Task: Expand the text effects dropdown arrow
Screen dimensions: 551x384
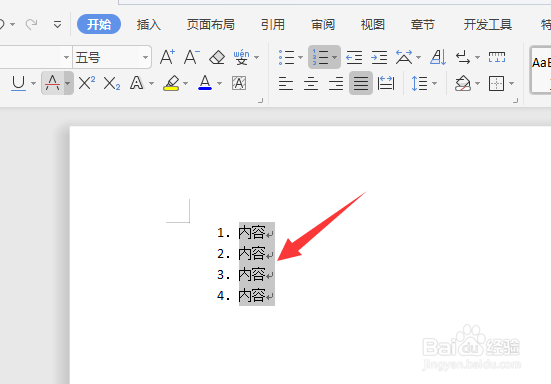Action: pyautogui.click(x=151, y=84)
